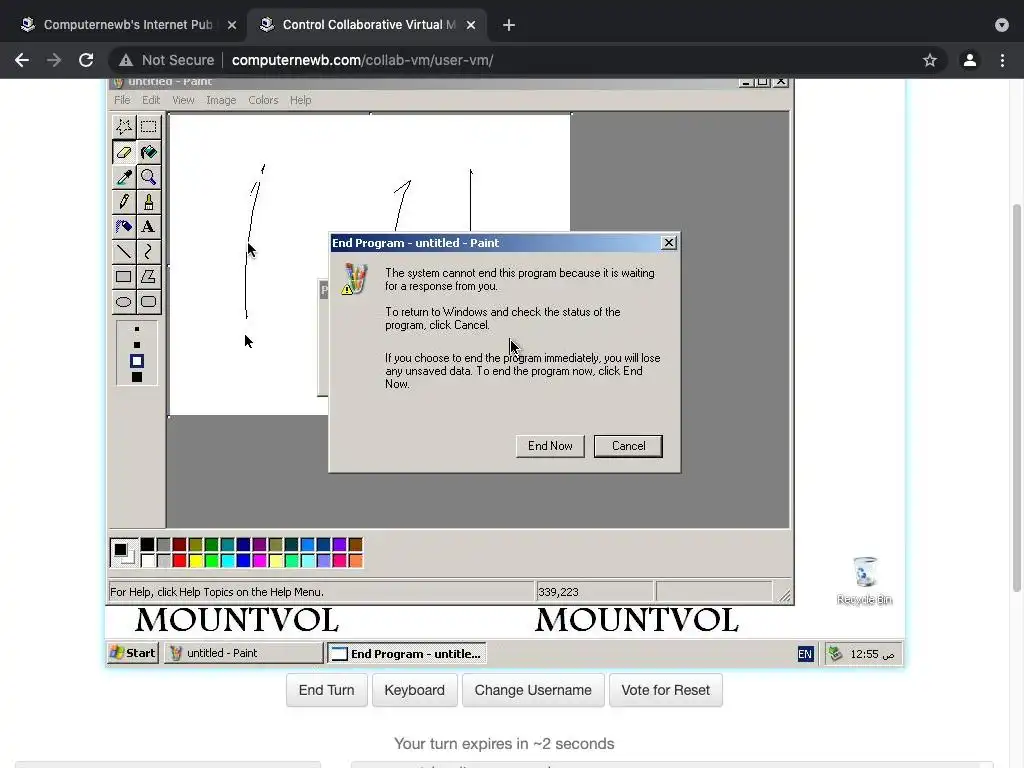The width and height of the screenshot is (1024, 768).
Task: Choose the Fill With Color bucket tool
Action: click(x=149, y=152)
